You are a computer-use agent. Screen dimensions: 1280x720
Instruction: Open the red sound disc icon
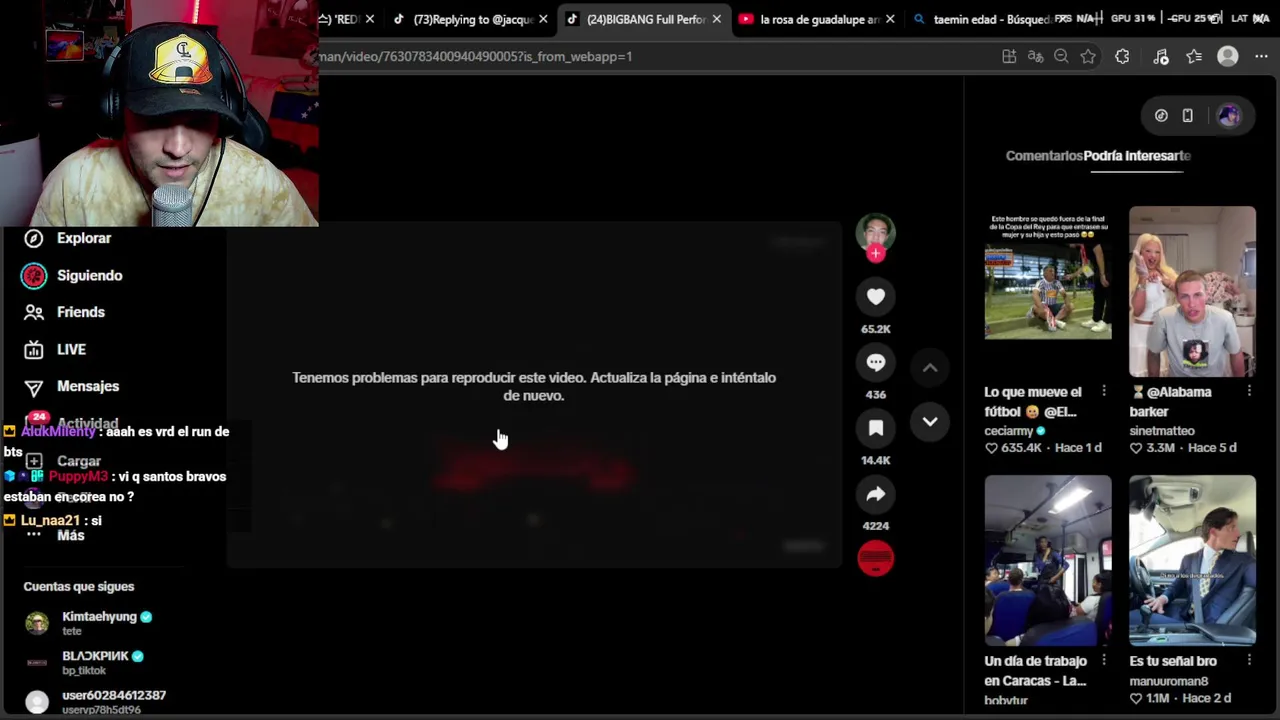coord(876,559)
